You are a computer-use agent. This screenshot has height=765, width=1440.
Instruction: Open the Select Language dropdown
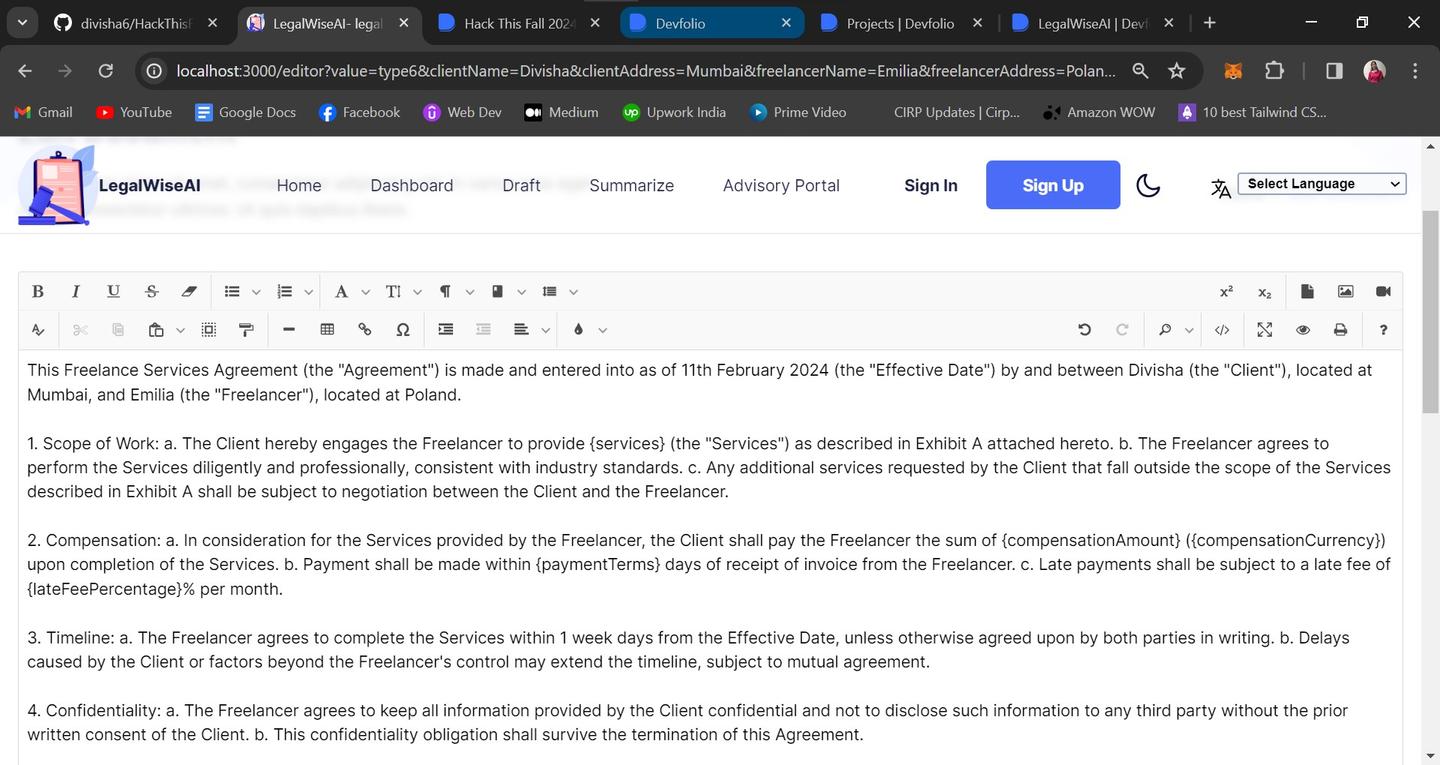(x=1322, y=184)
